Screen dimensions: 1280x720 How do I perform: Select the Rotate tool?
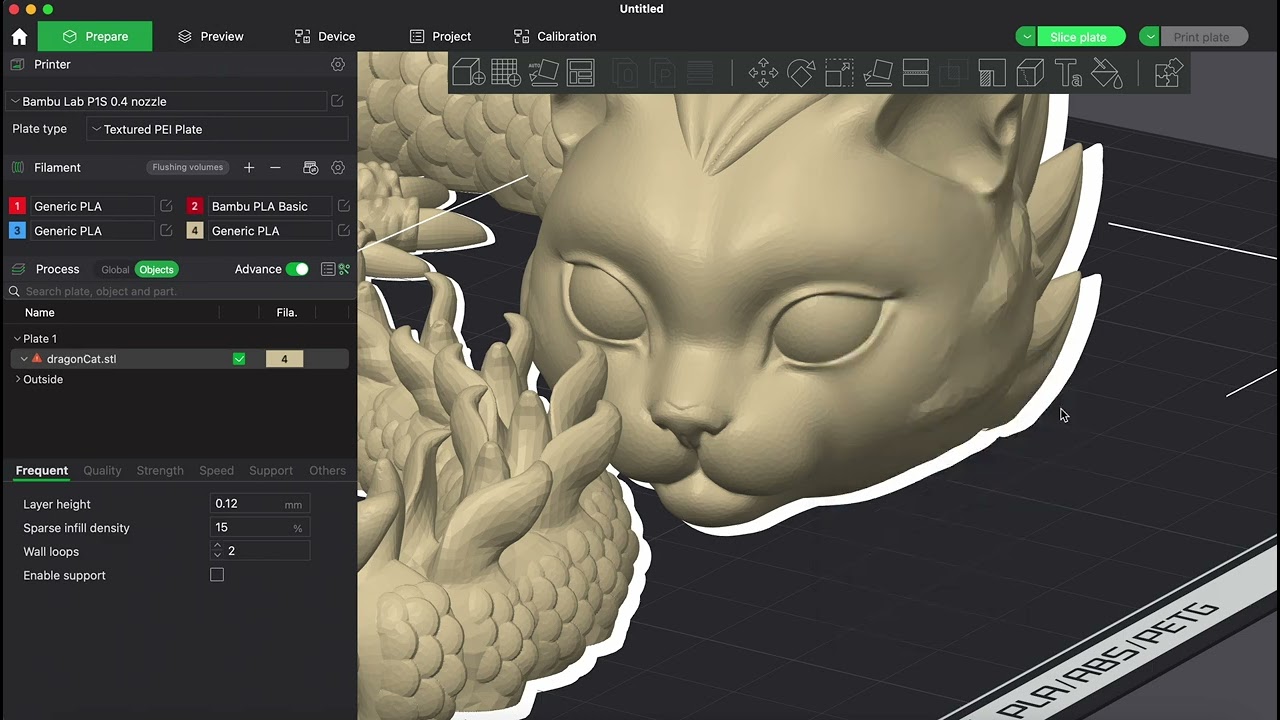click(801, 73)
